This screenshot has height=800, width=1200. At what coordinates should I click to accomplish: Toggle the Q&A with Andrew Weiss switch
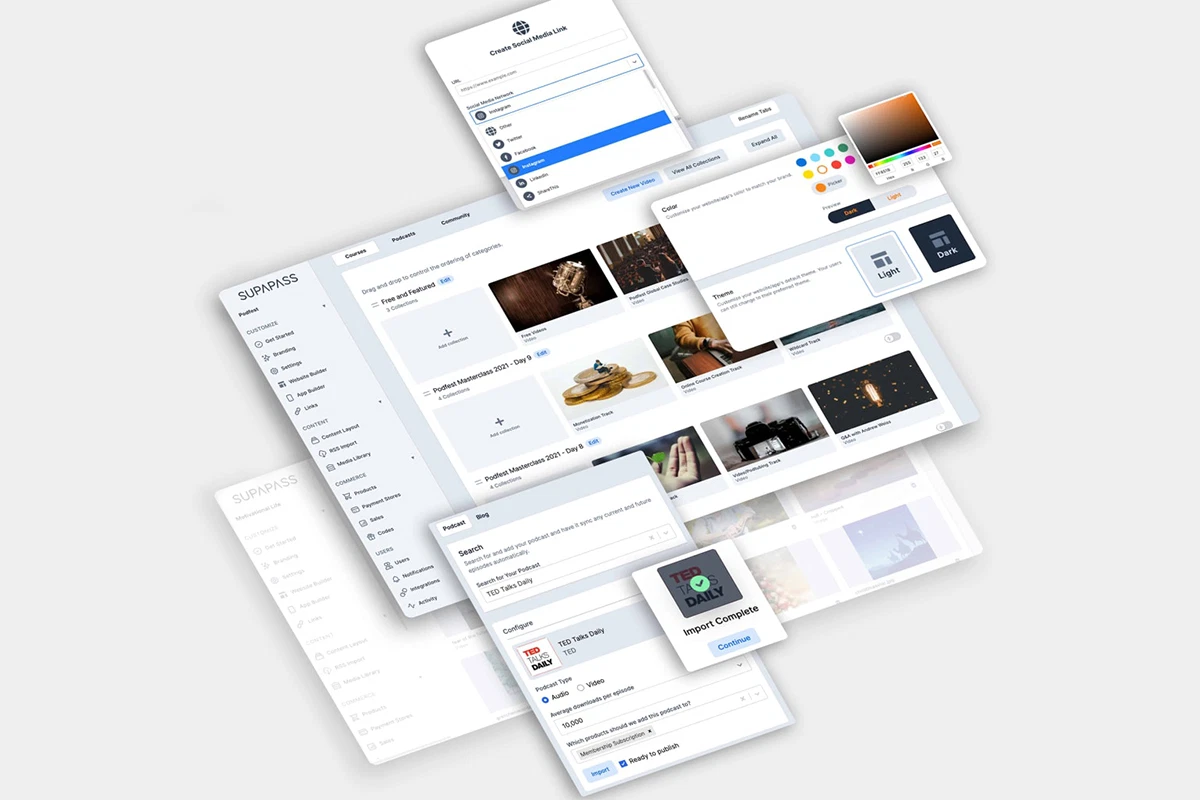943,427
